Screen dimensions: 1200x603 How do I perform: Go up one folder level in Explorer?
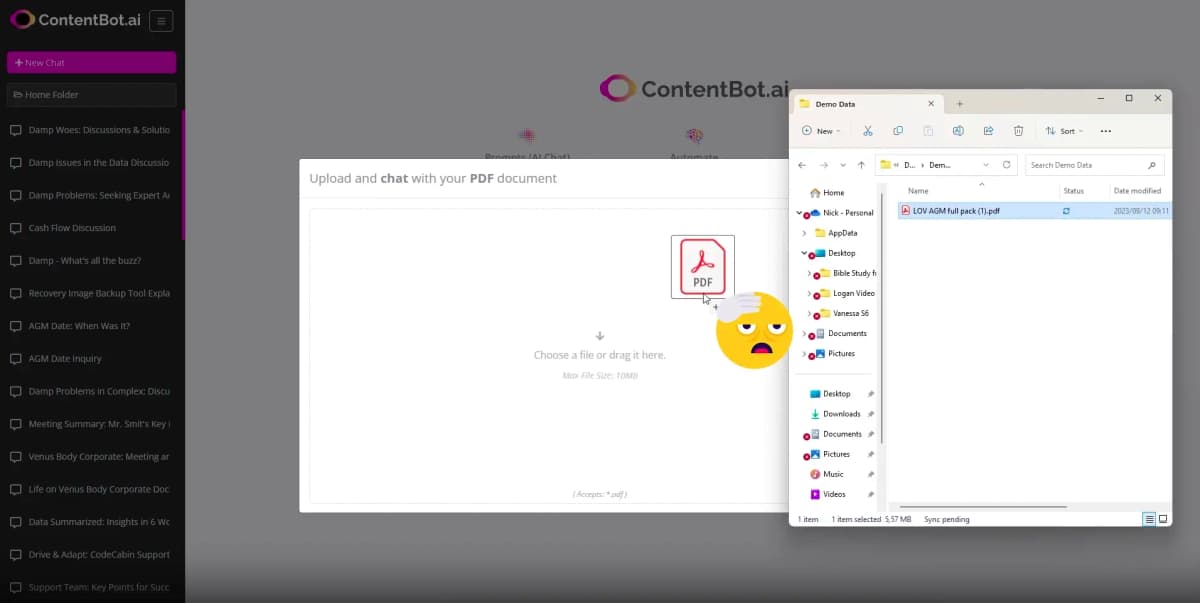click(861, 165)
